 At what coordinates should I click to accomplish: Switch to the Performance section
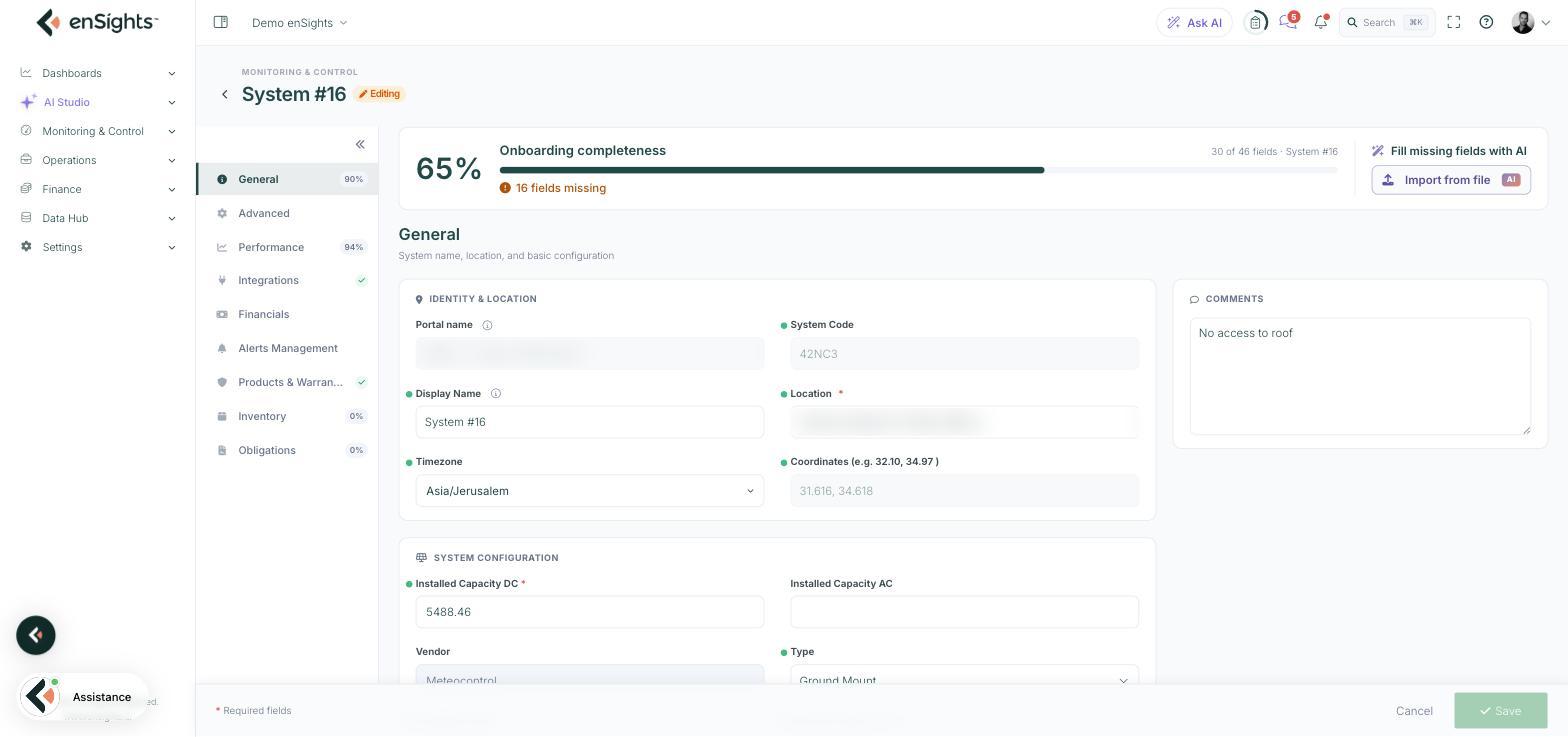click(x=288, y=247)
